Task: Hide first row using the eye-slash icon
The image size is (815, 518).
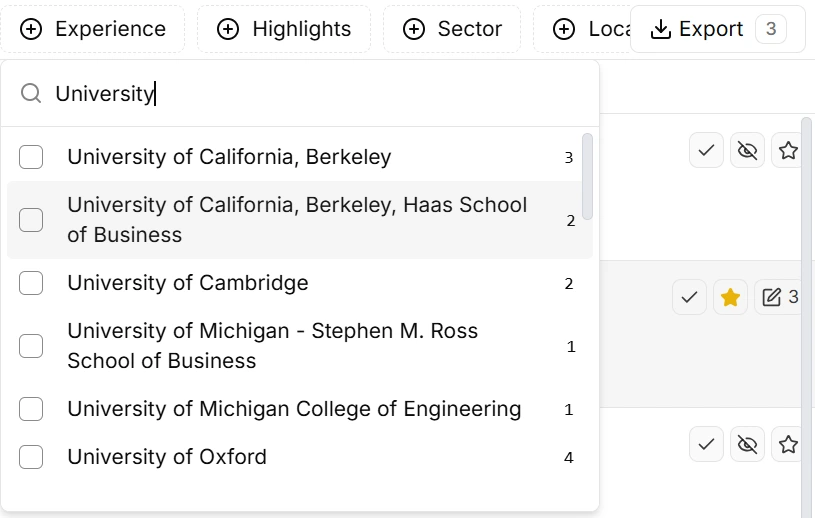Action: pos(747,150)
